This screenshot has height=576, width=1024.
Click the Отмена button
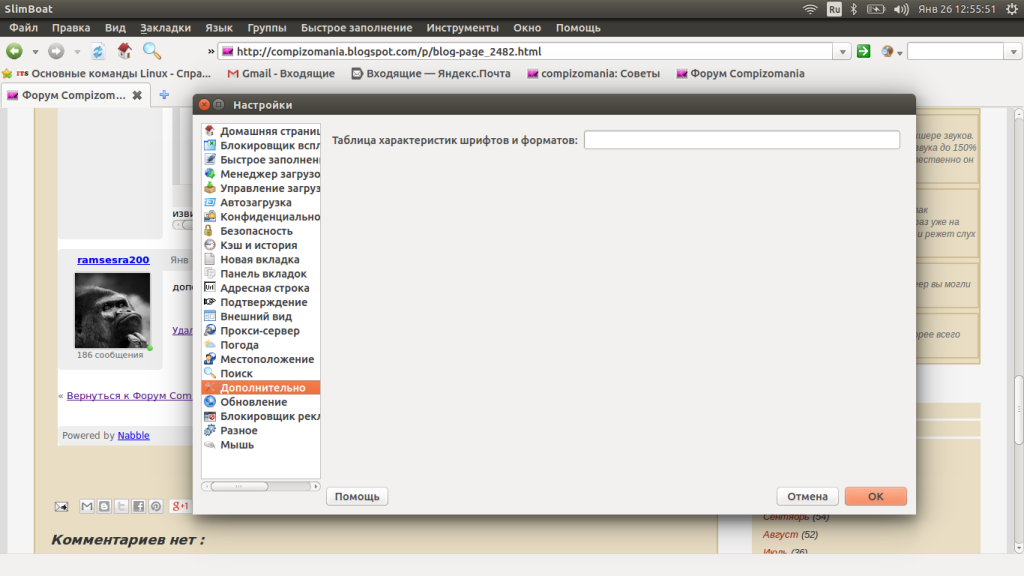(807, 496)
